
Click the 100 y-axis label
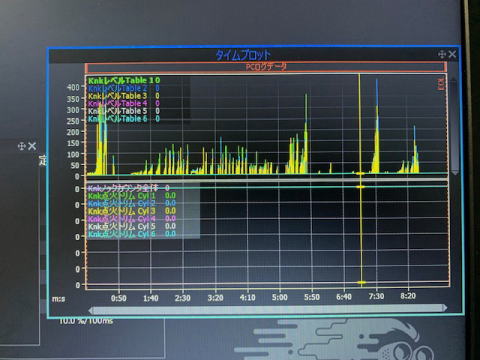click(x=73, y=154)
